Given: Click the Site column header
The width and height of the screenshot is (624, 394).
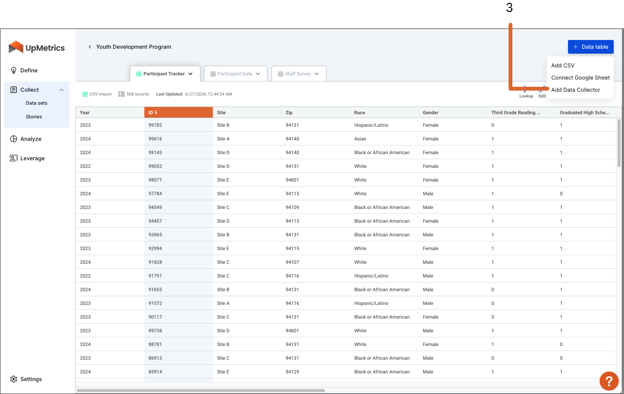Looking at the screenshot, I should click(x=247, y=113).
